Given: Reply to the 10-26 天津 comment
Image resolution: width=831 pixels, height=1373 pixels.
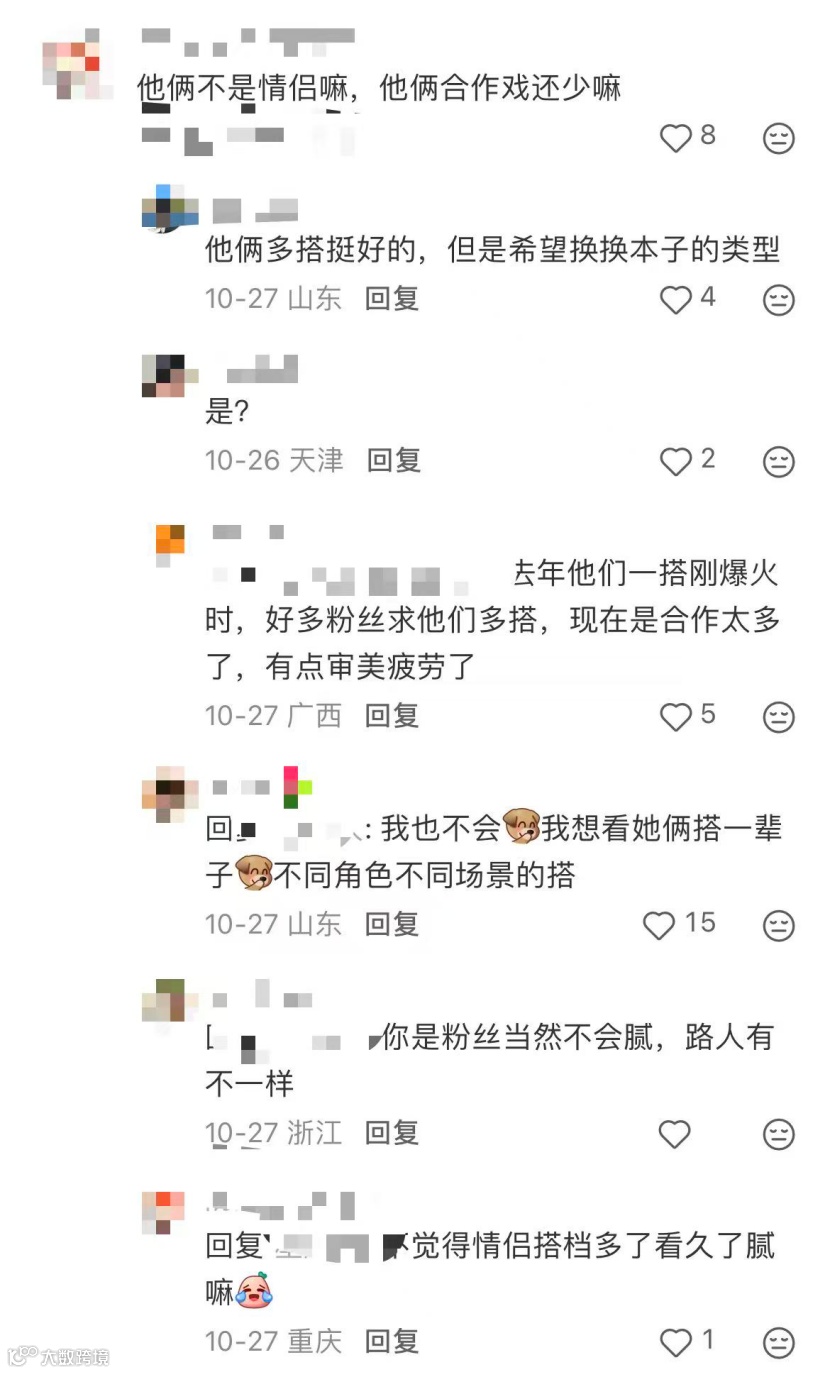Looking at the screenshot, I should [394, 460].
